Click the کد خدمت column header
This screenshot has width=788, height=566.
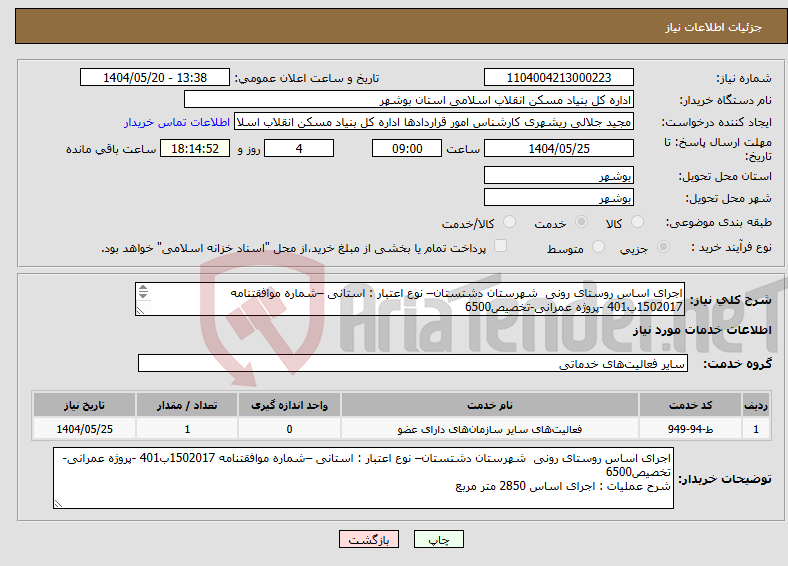[691, 405]
